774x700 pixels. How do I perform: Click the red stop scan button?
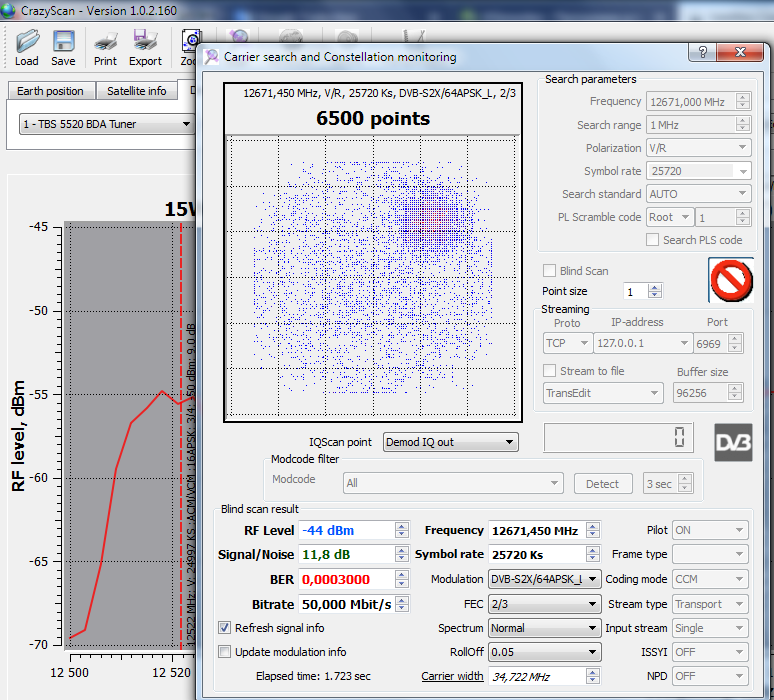[731, 280]
